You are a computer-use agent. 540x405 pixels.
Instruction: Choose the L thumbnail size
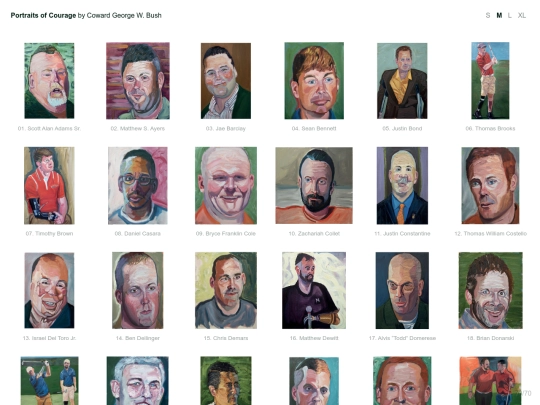(510, 15)
